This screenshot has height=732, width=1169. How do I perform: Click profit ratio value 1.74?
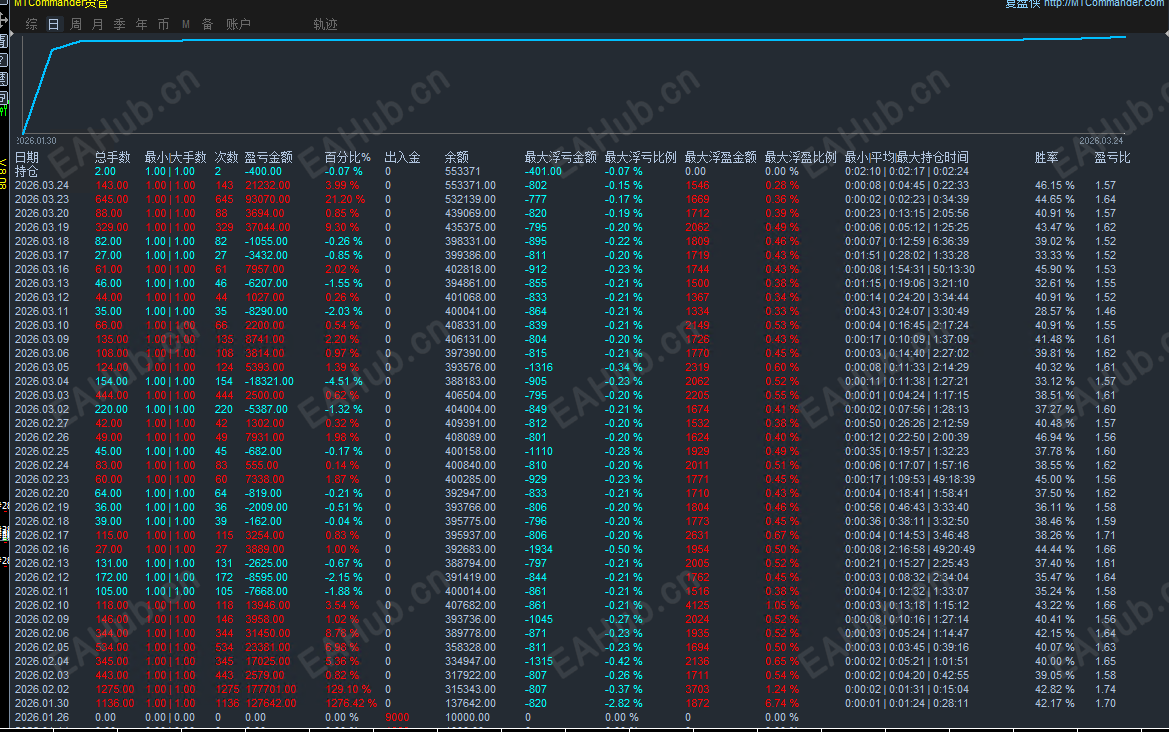coord(1106,690)
